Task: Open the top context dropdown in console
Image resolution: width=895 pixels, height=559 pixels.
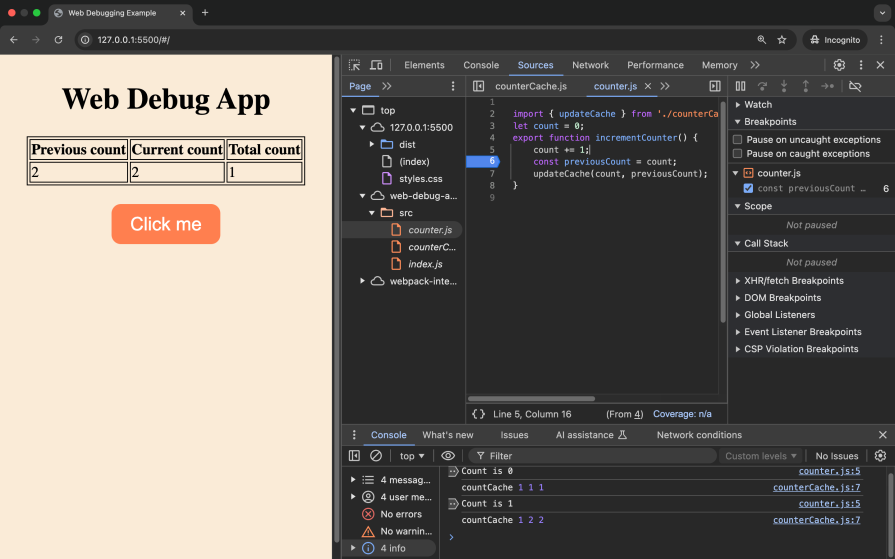Action: [412, 456]
